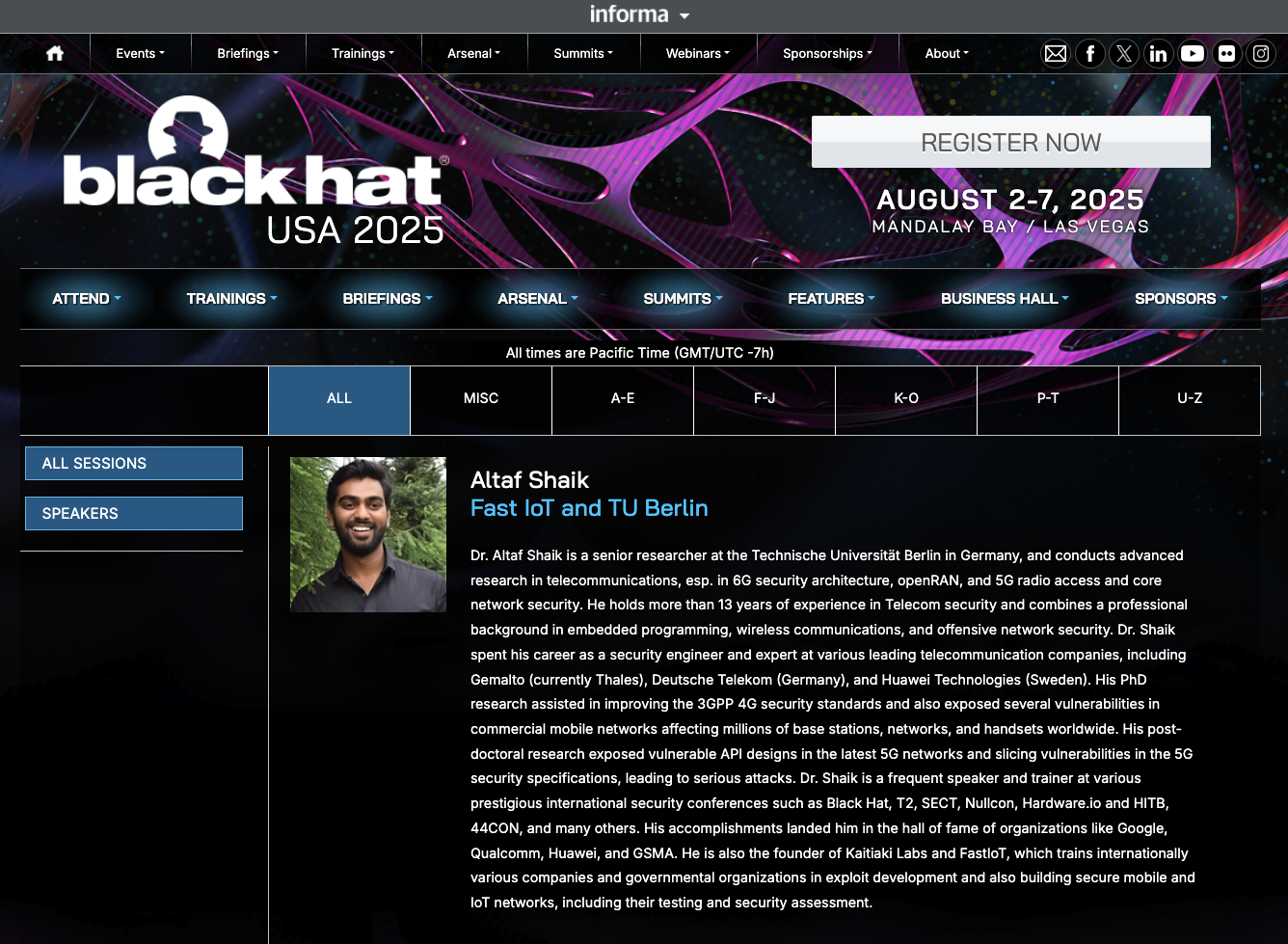Open the Instagram social icon
Screen dimensions: 1288x944
click(1261, 54)
